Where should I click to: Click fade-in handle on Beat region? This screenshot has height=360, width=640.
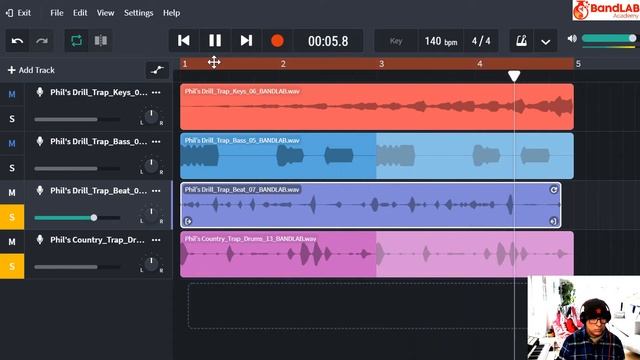188,221
